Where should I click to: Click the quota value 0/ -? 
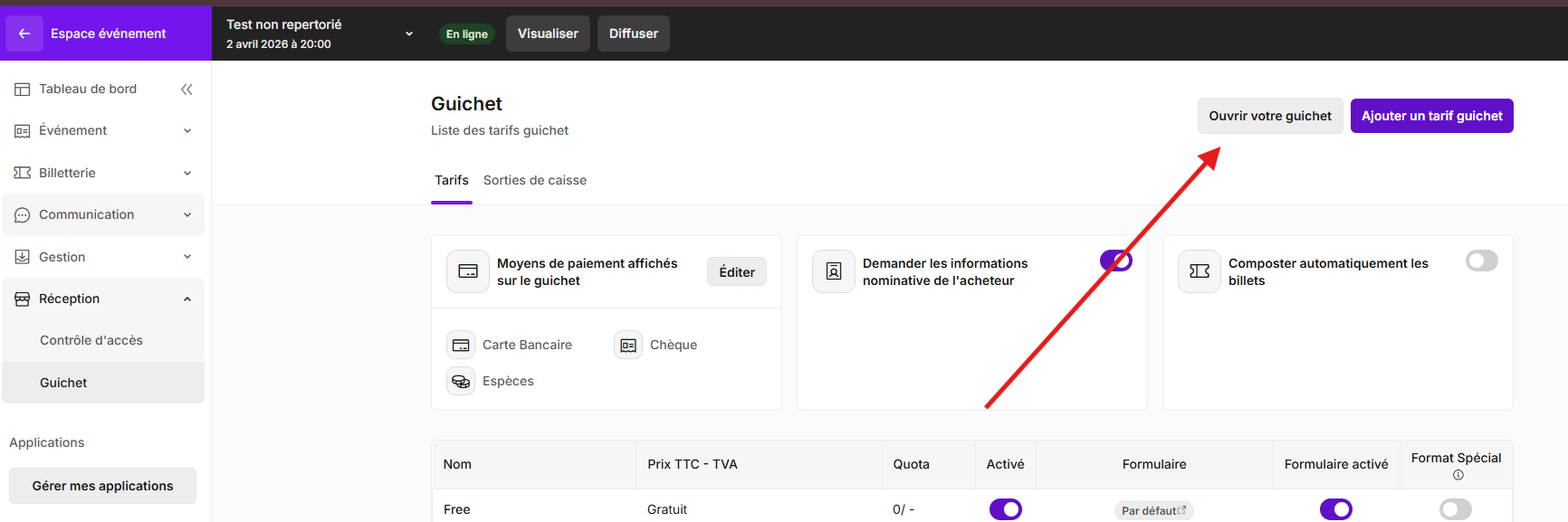pos(904,509)
